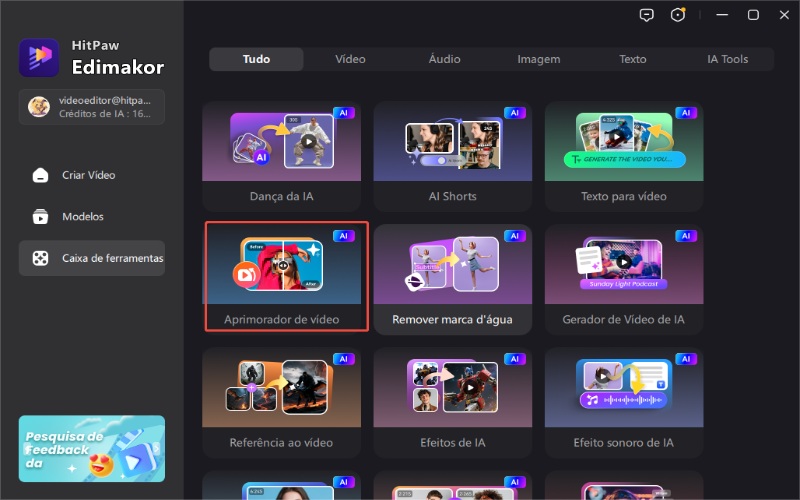This screenshot has height=500, width=800.
Task: Click the Modelos templates icon
Action: pyautogui.click(x=40, y=216)
